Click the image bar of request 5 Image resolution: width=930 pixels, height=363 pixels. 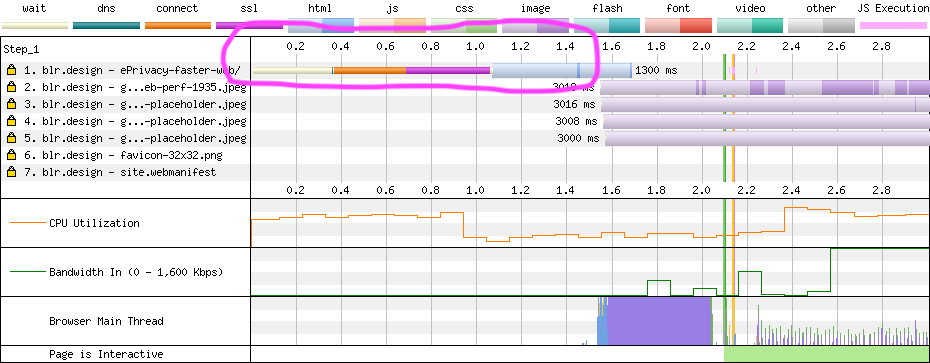767,139
